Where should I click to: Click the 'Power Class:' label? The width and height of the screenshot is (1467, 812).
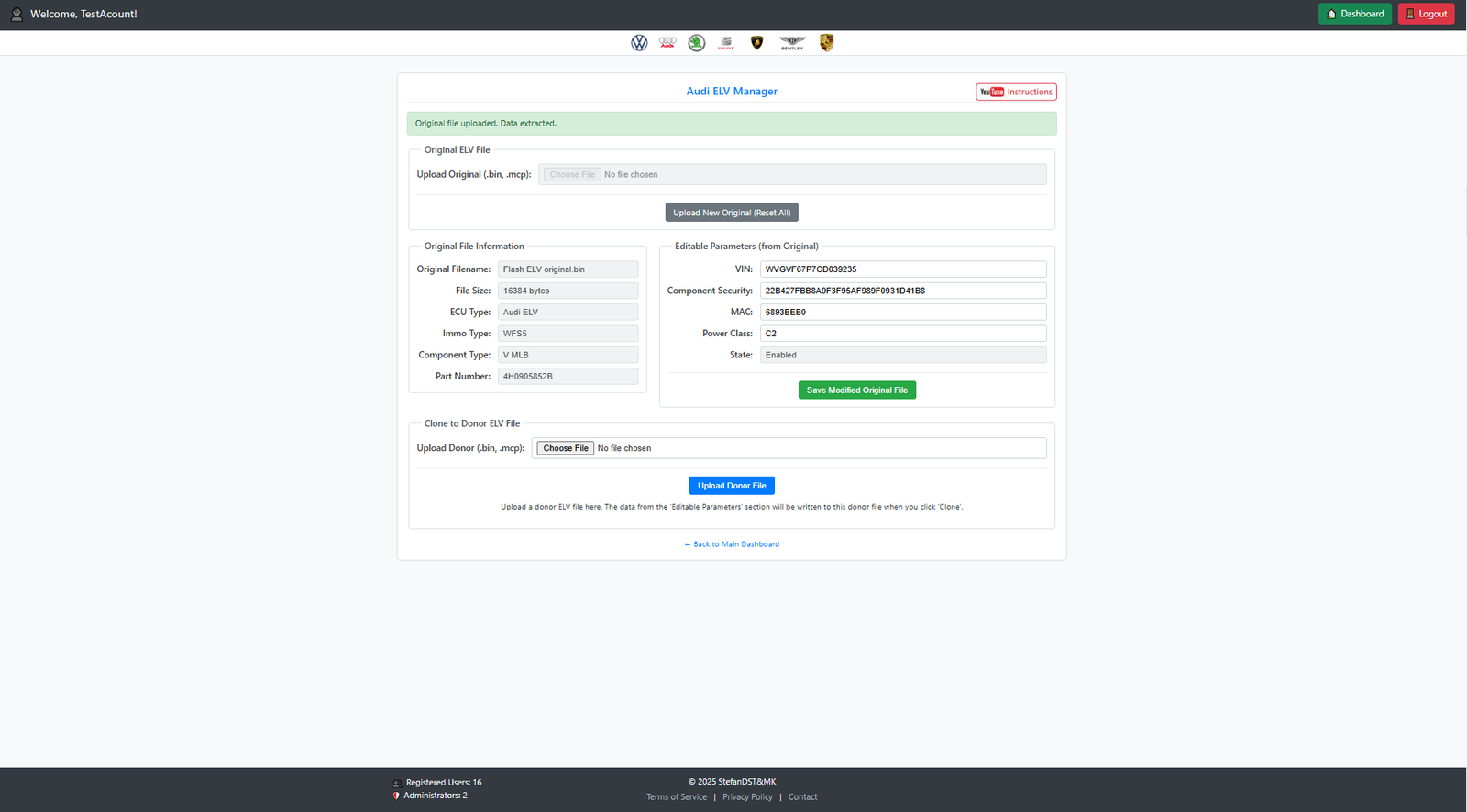point(727,334)
